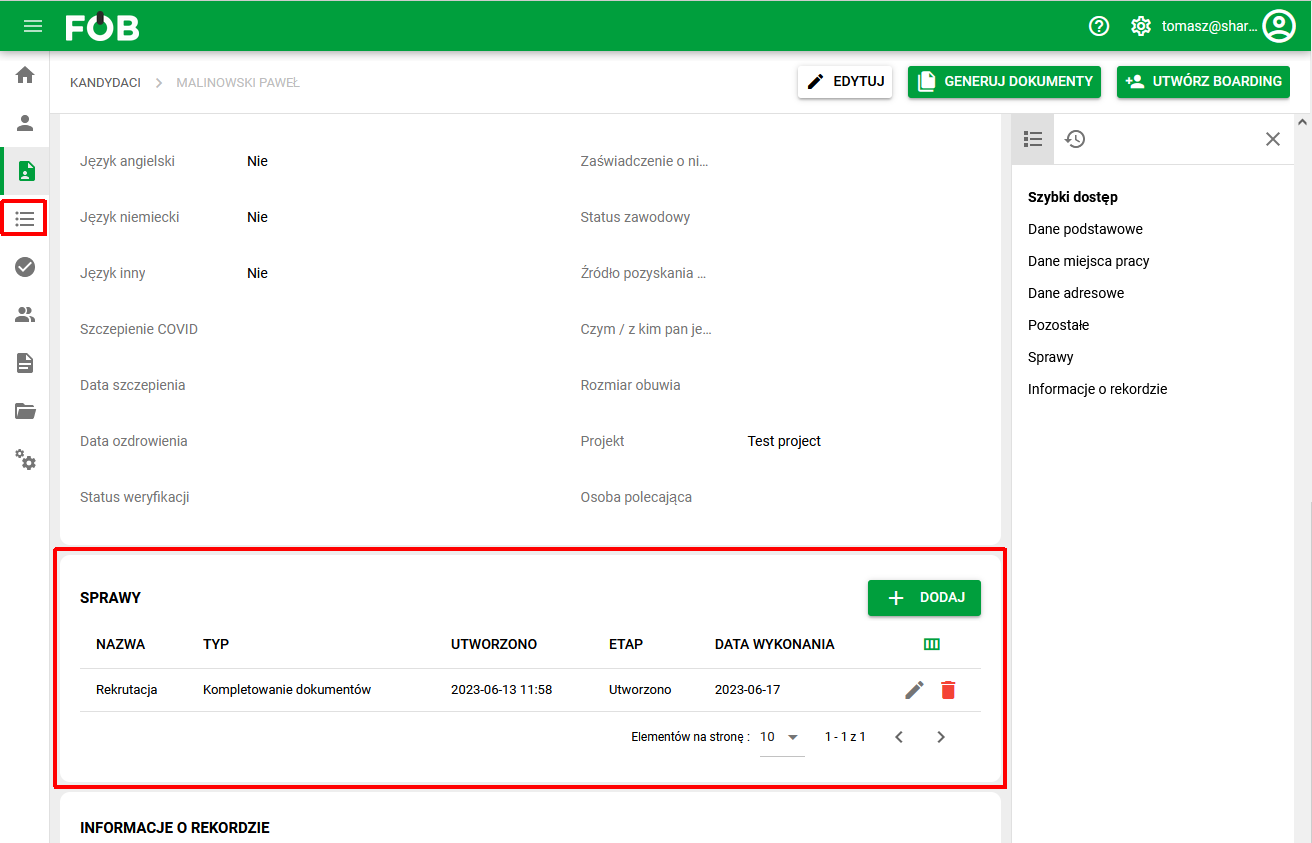The height and width of the screenshot is (843, 1312).
Task: Click the Osoba polecająca label
Action: [x=637, y=497]
